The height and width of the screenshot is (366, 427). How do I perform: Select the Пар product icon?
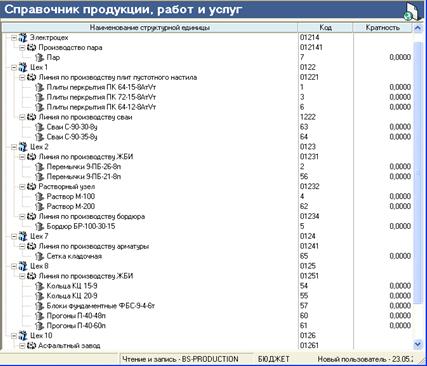point(39,58)
